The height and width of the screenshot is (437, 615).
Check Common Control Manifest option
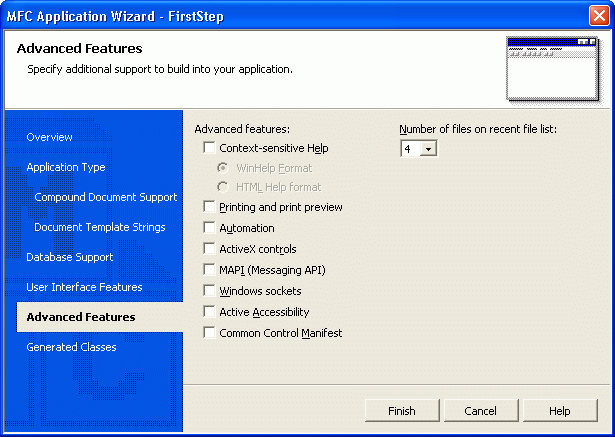(209, 333)
